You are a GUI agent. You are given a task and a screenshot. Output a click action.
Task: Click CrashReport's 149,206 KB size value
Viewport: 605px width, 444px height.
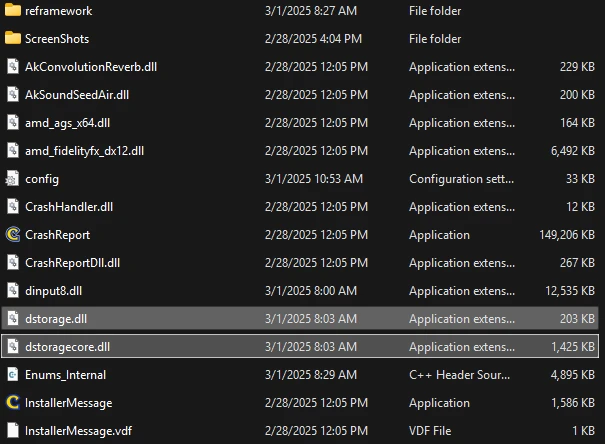(x=566, y=235)
